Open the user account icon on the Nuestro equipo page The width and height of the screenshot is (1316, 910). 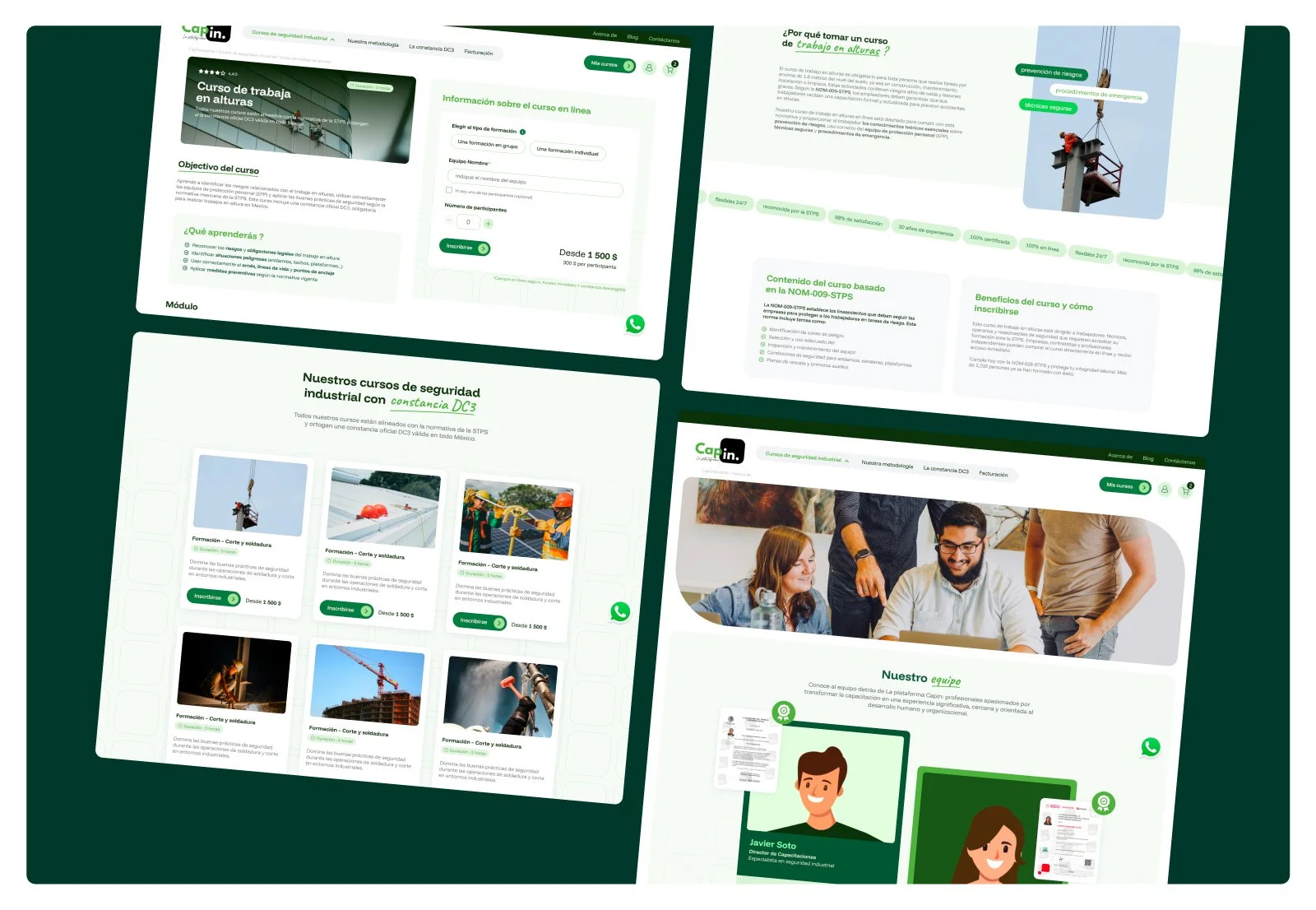point(1164,490)
